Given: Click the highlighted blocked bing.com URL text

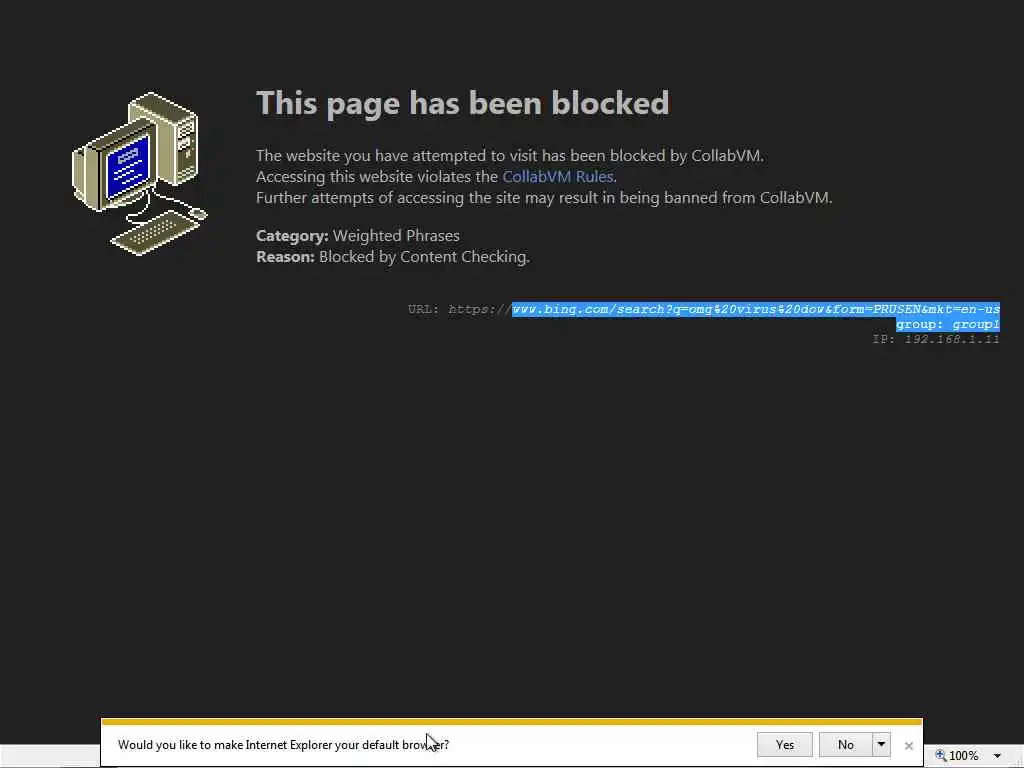Looking at the screenshot, I should tap(756, 309).
